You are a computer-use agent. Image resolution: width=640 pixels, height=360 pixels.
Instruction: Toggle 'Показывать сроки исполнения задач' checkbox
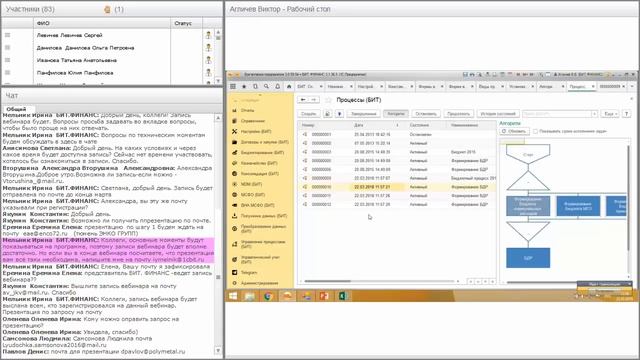tap(536, 131)
